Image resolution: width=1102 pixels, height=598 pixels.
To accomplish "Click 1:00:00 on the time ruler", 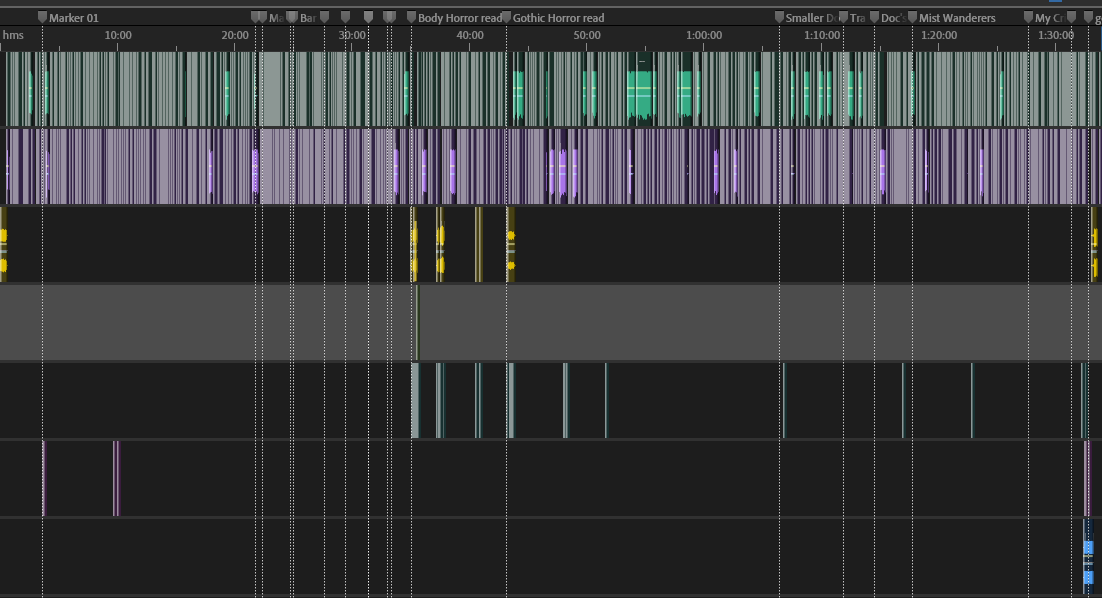I will tap(704, 35).
